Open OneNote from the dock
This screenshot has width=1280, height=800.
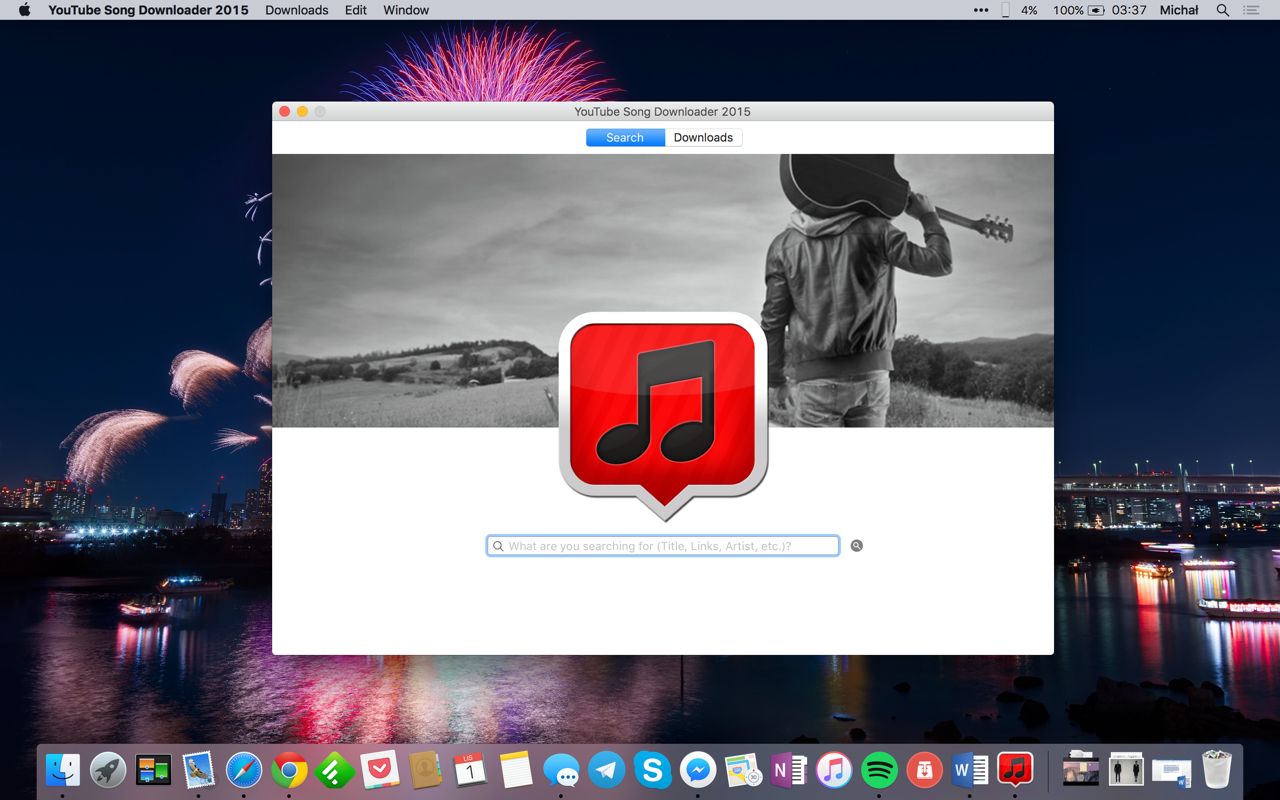tap(788, 769)
